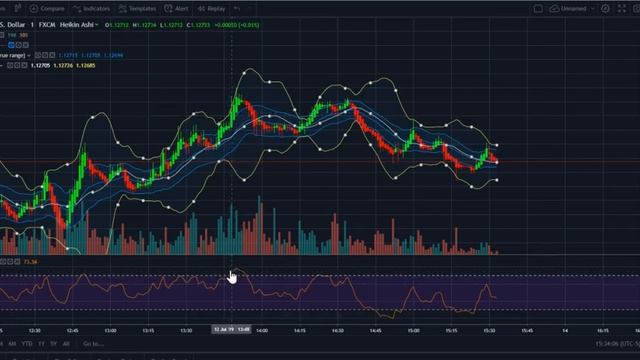Image resolution: width=640 pixels, height=360 pixels.
Task: Click the 13:00 time axis label
Action: pyautogui.click(x=110, y=330)
